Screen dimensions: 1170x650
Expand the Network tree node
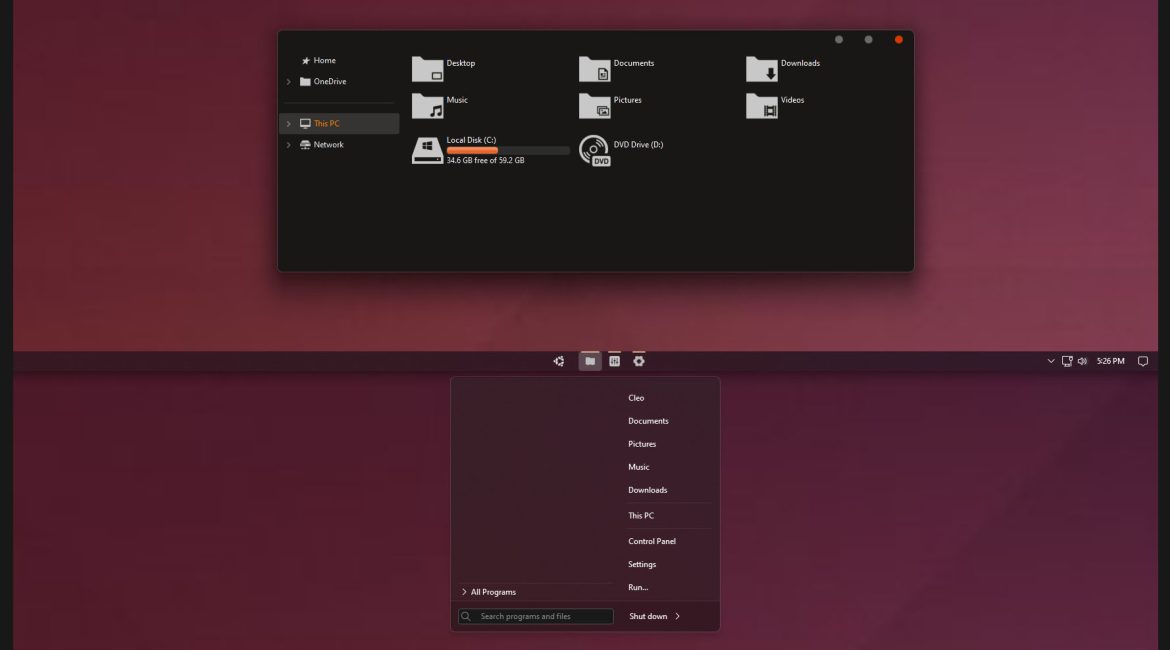coord(289,145)
